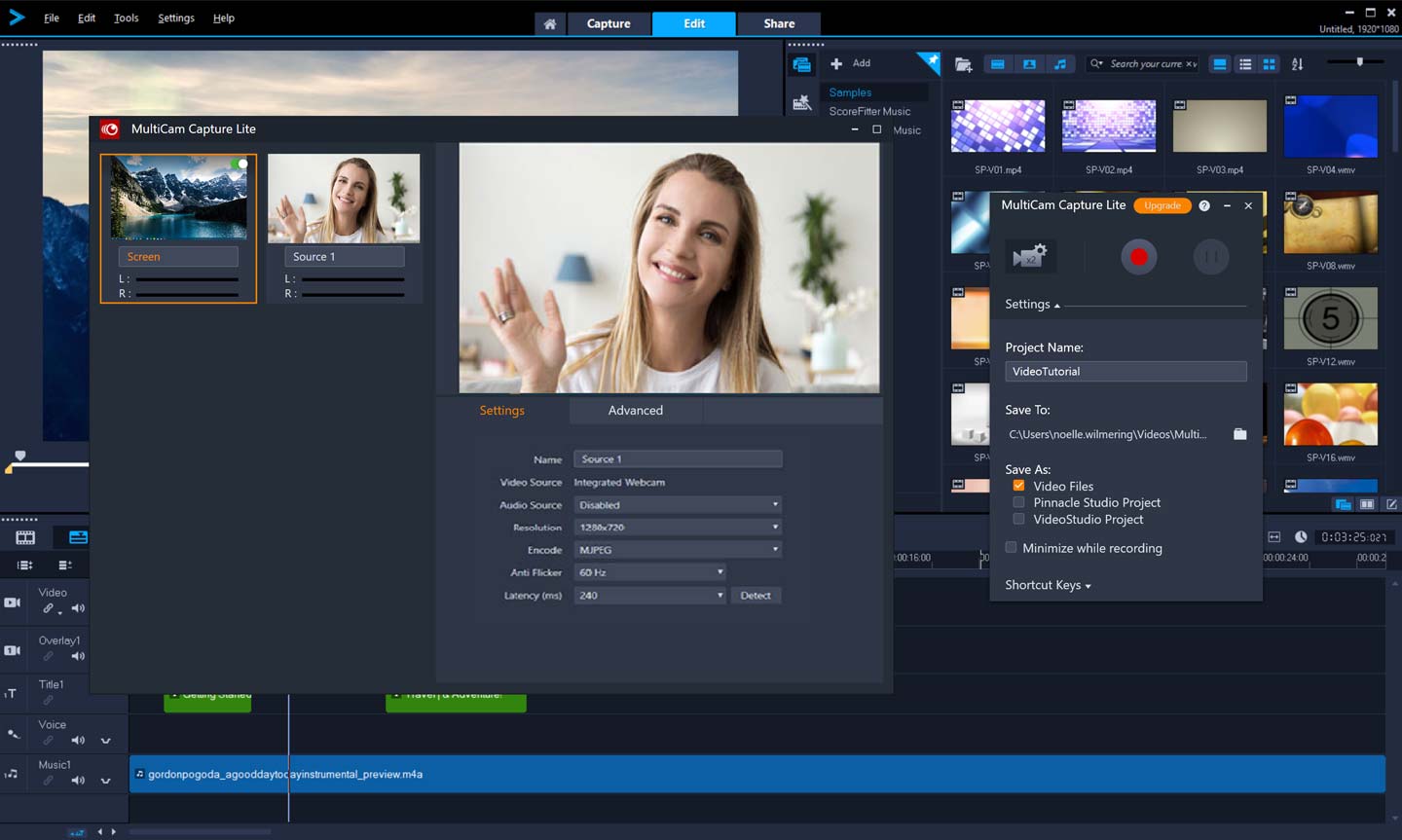Open the Advanced tab in MultiCam
Screen dimensions: 1402x840
[636, 411]
